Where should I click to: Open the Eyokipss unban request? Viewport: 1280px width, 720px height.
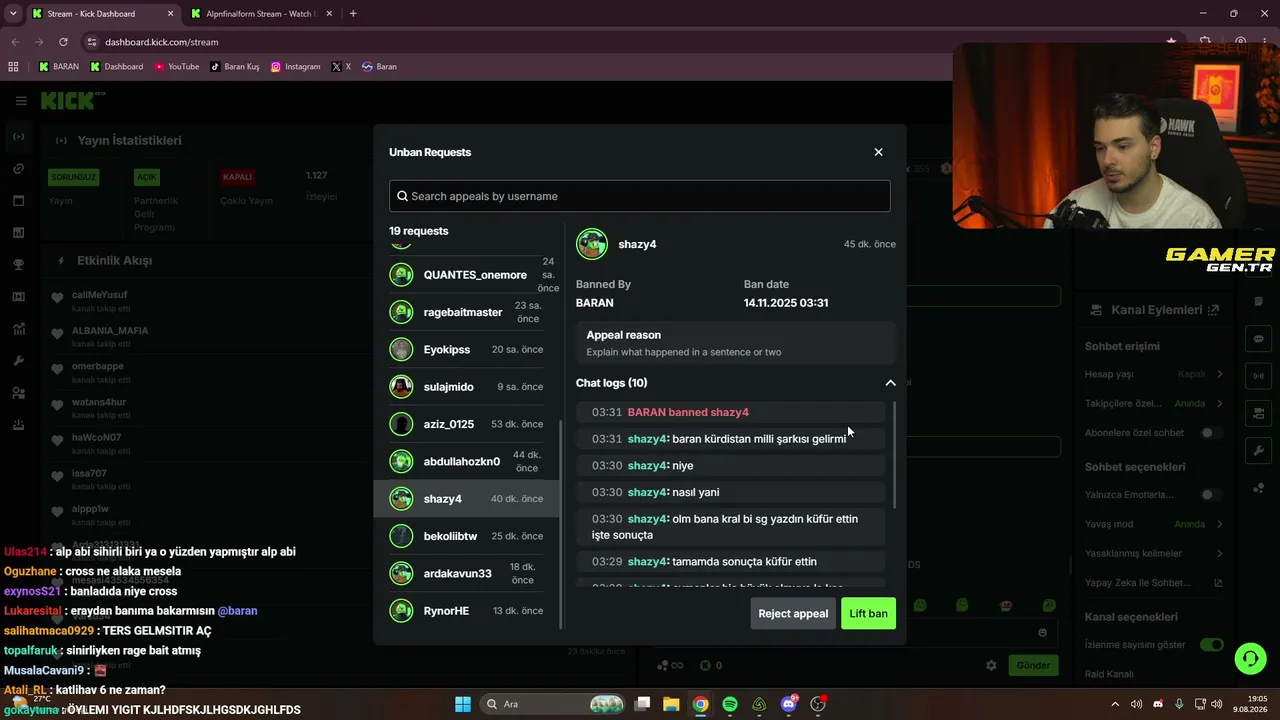click(468, 350)
